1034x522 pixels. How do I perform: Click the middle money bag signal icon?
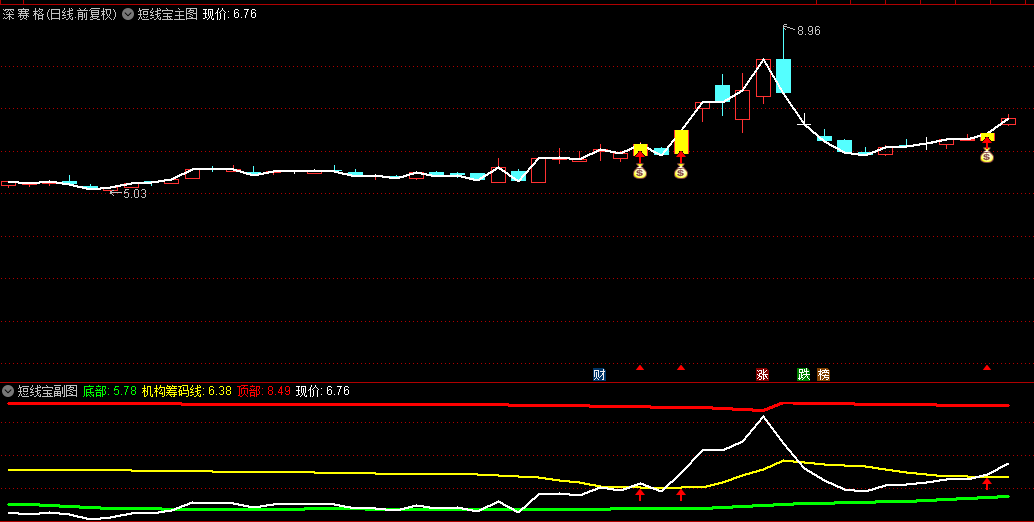681,172
